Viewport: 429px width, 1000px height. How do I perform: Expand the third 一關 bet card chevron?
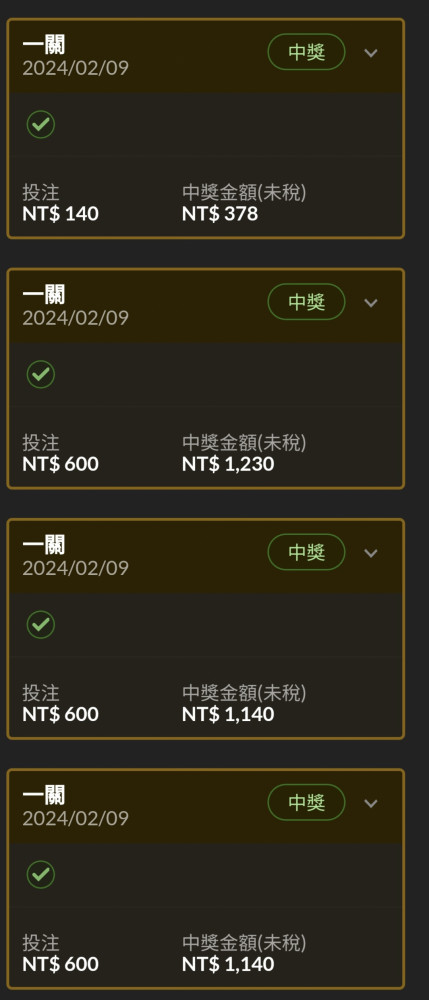point(371,553)
